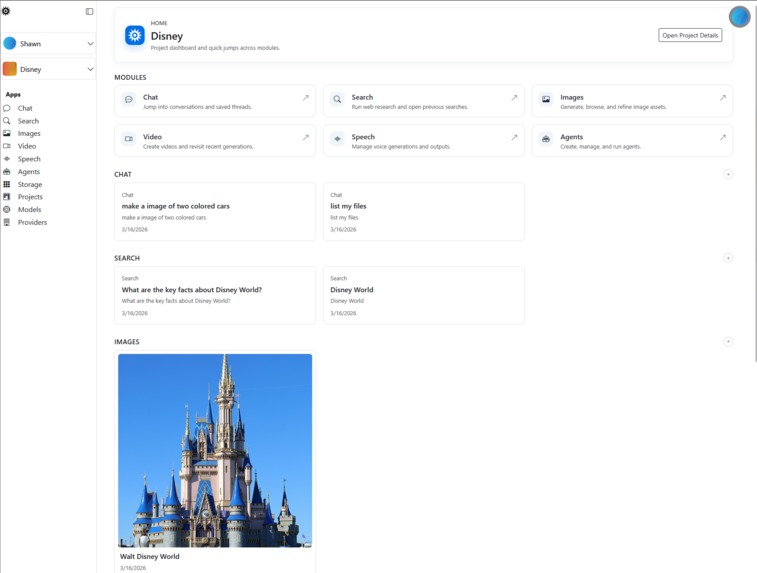Open the Video module card
Viewport: 757px width, 573px height.
tap(215, 140)
